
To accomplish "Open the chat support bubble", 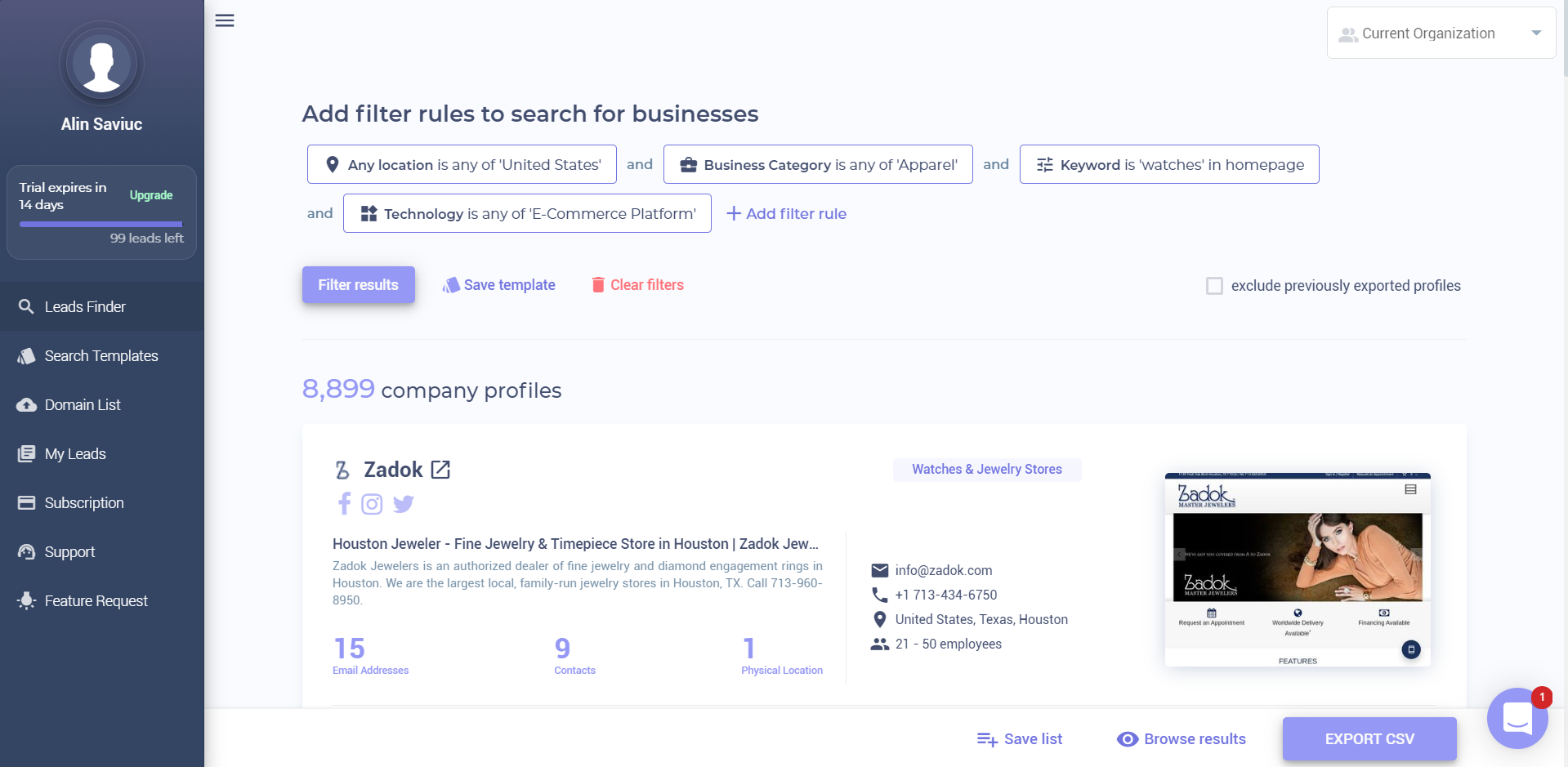I will point(1517,718).
